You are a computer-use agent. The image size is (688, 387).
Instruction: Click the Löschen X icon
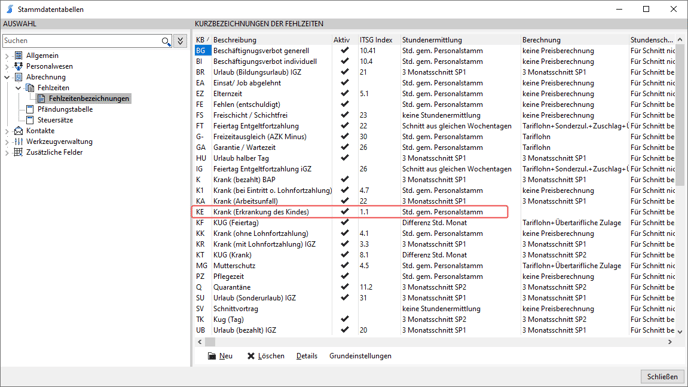click(x=251, y=356)
